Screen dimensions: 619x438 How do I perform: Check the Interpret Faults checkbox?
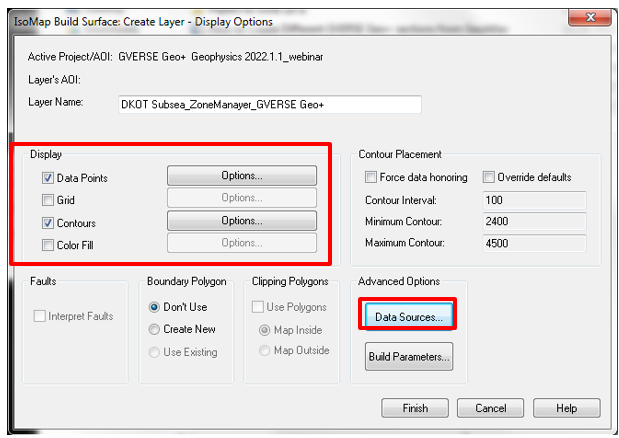(39, 316)
